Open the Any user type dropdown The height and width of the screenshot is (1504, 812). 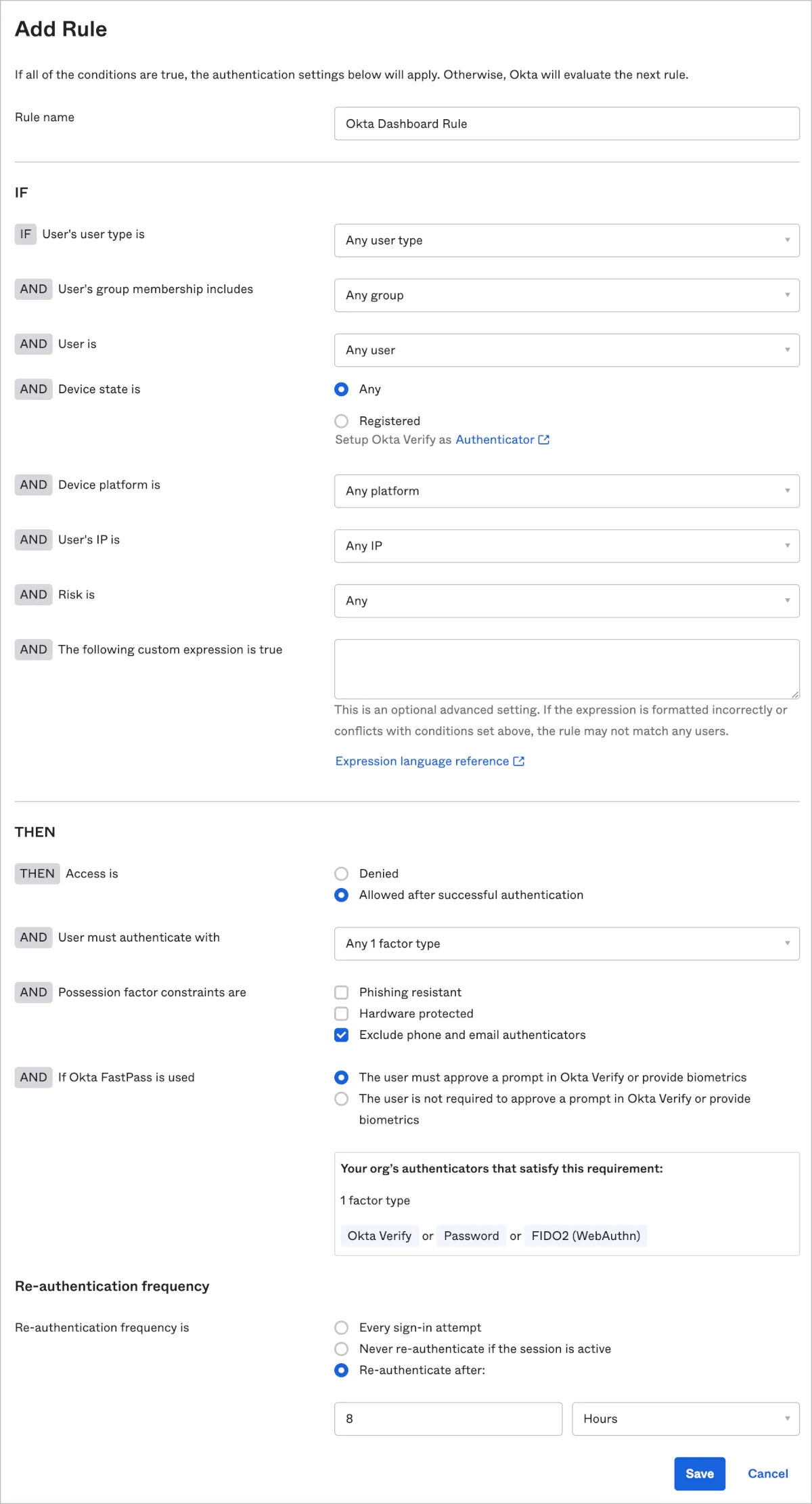(x=566, y=240)
